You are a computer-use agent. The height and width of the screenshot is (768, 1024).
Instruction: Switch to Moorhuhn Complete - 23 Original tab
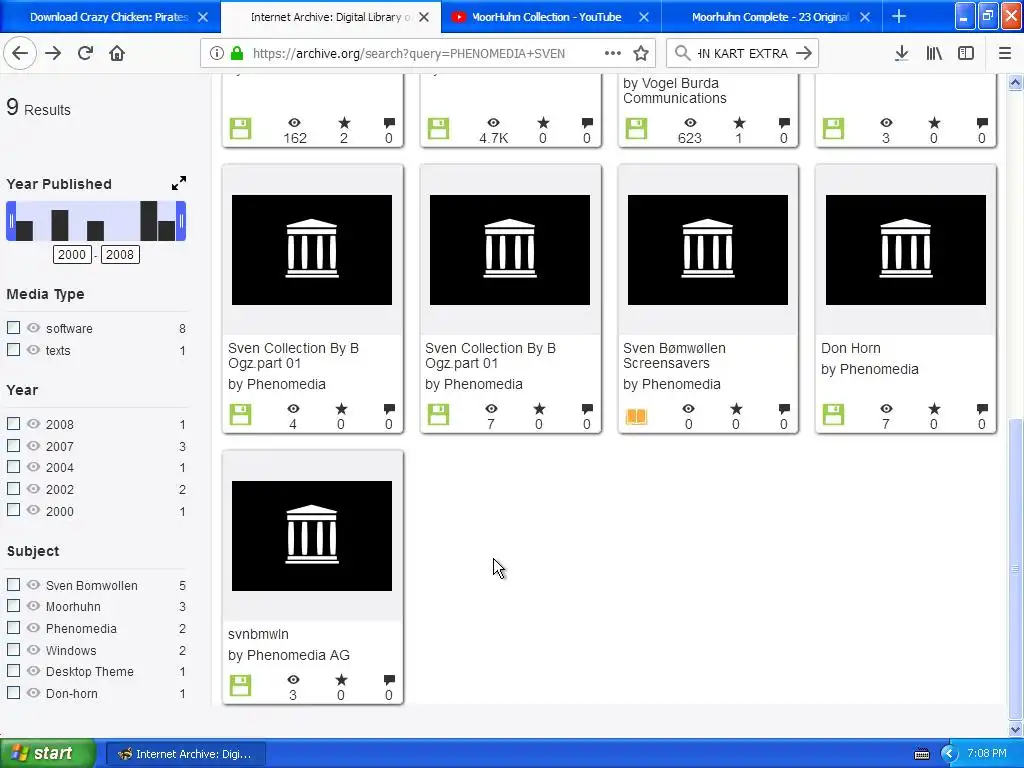[x=771, y=17]
